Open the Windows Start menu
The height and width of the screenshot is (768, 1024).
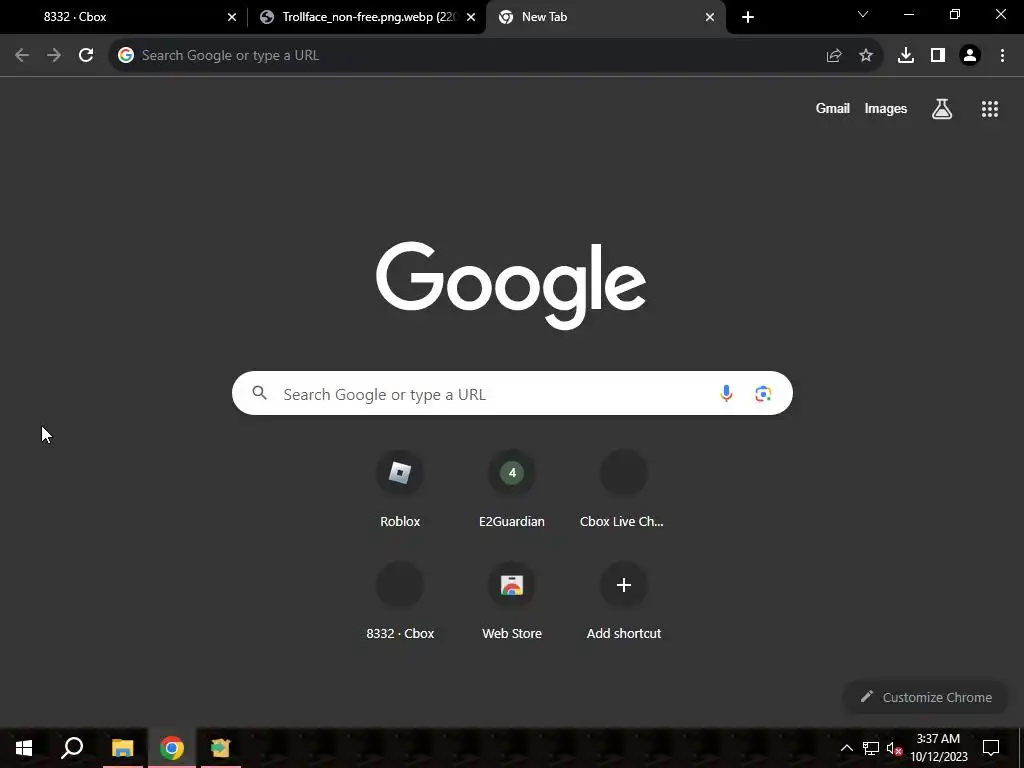pyautogui.click(x=24, y=748)
